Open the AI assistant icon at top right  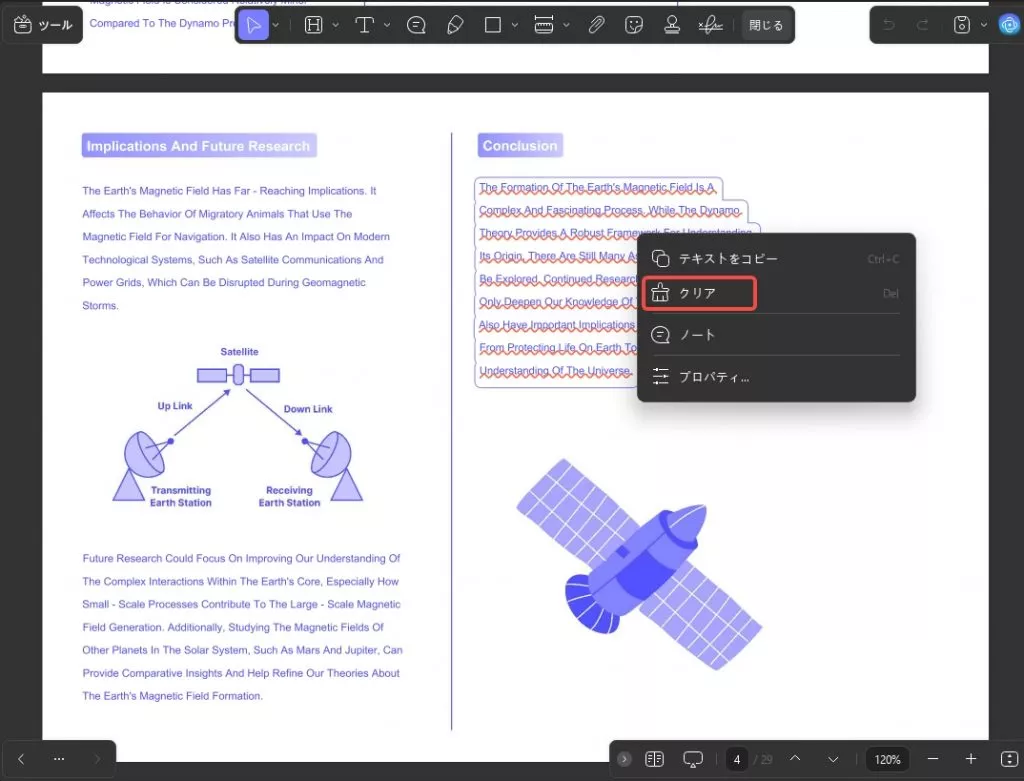[x=1010, y=25]
